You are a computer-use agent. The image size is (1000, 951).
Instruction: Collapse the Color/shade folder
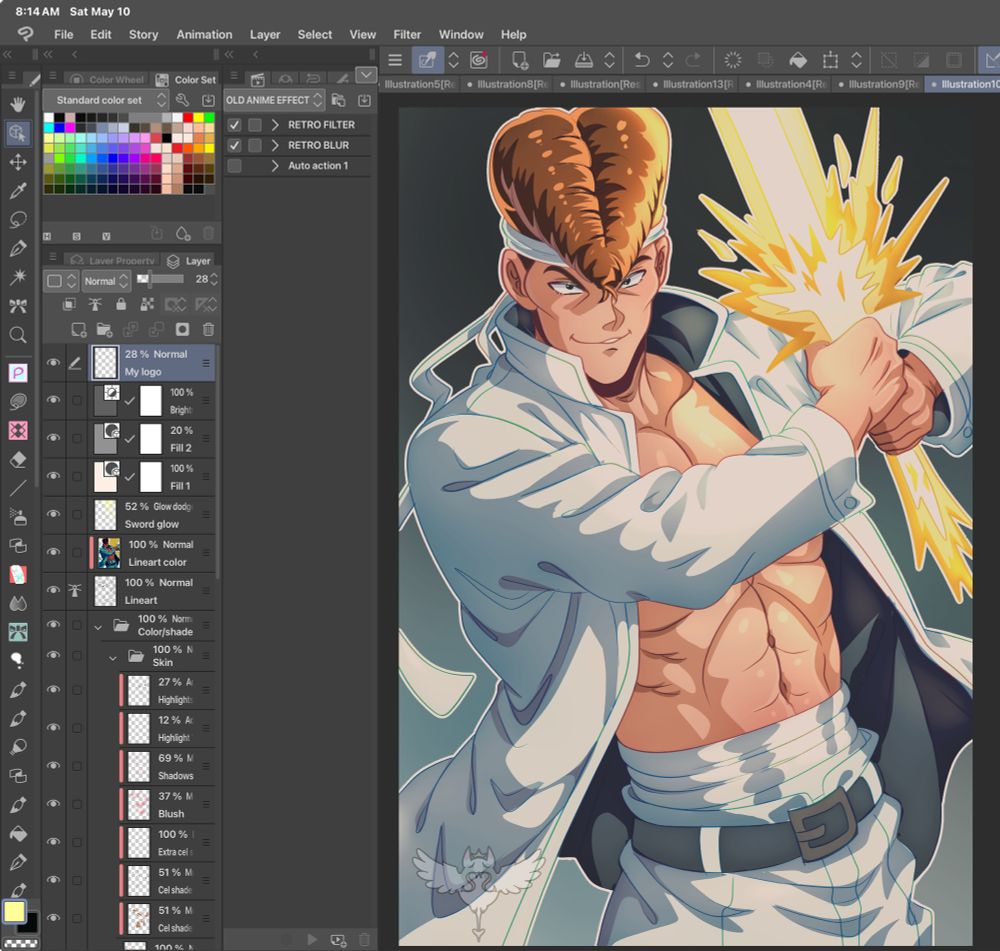[x=98, y=628]
